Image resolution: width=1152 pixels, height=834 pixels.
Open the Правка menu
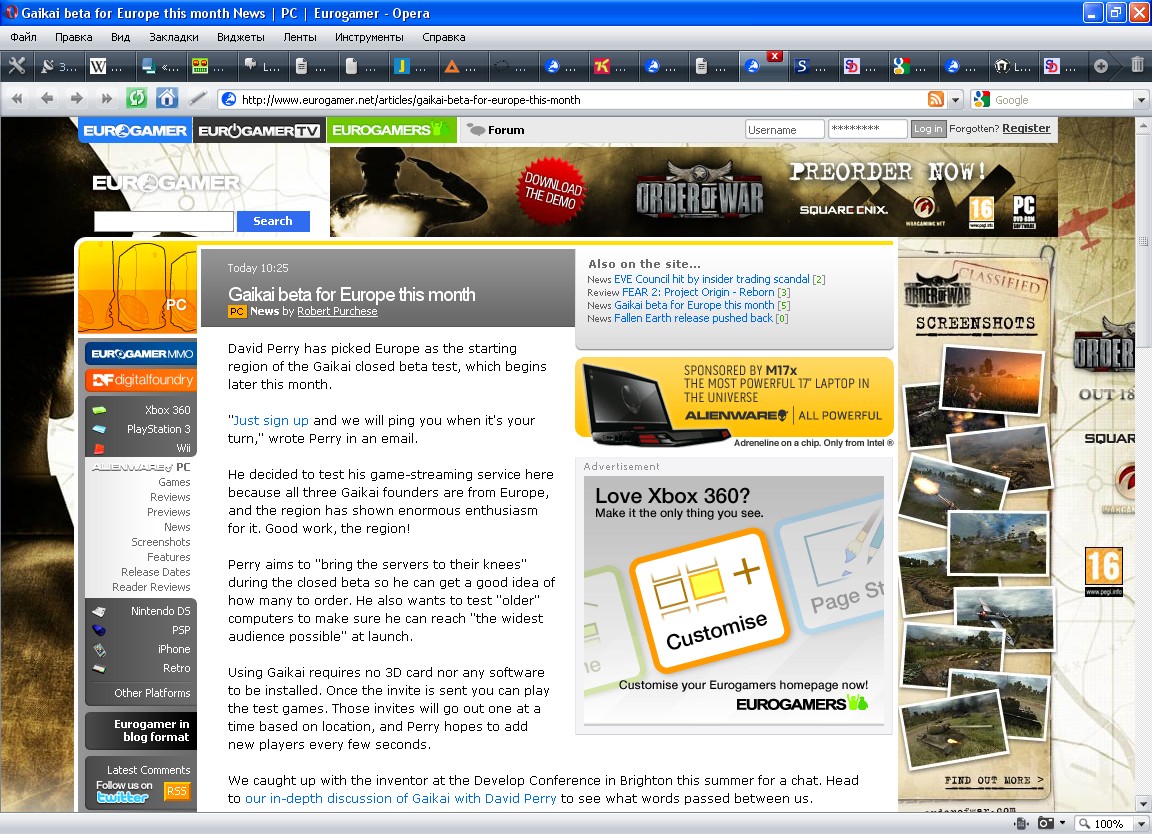click(73, 37)
